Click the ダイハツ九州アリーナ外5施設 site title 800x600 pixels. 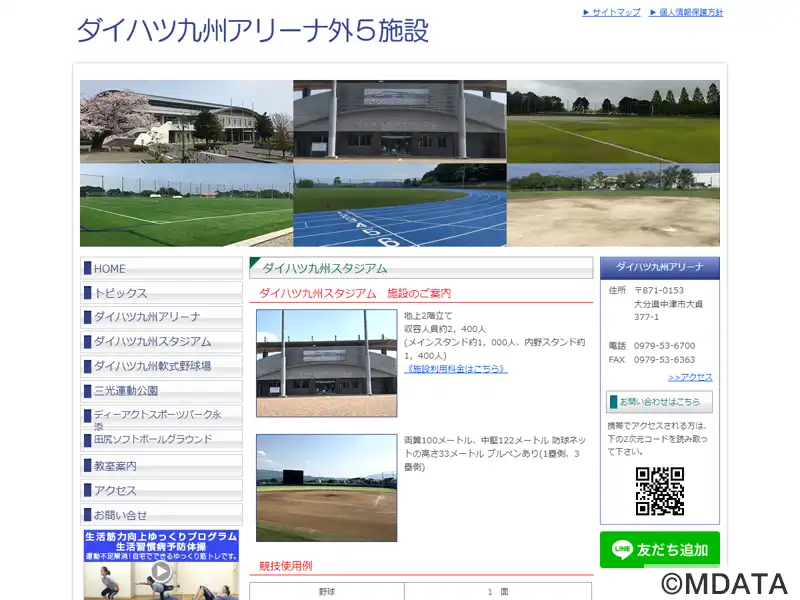tap(253, 31)
